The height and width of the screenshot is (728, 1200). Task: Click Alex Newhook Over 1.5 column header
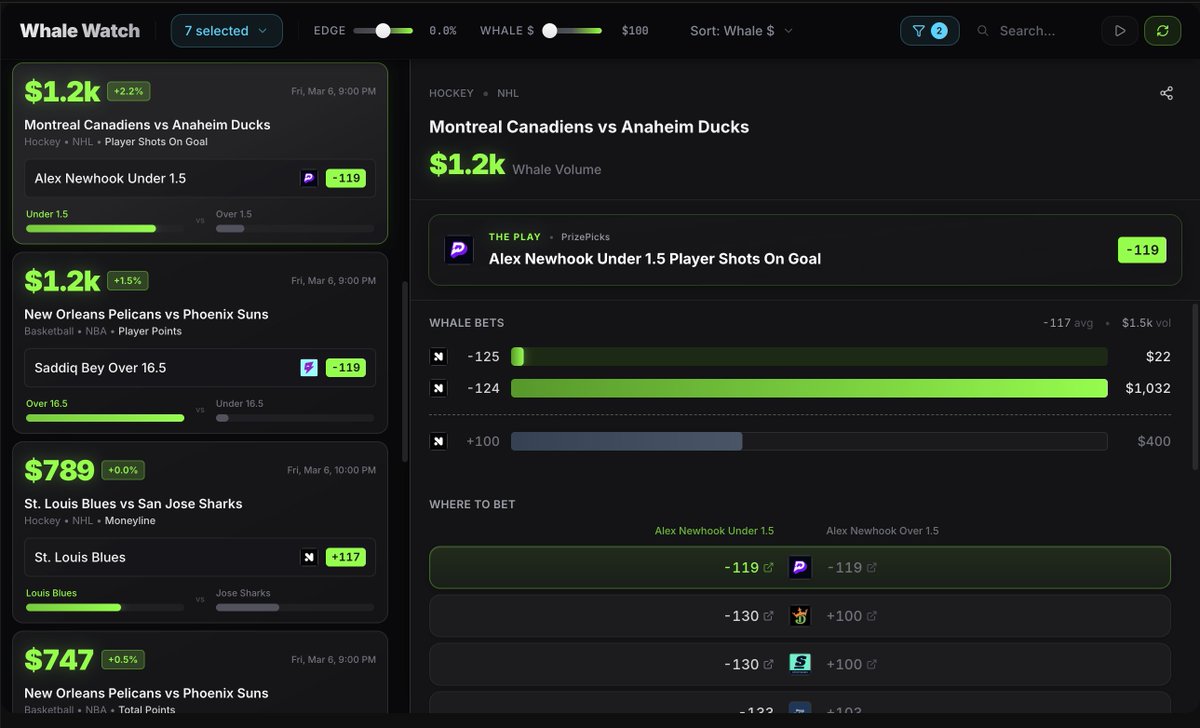pyautogui.click(x=882, y=531)
